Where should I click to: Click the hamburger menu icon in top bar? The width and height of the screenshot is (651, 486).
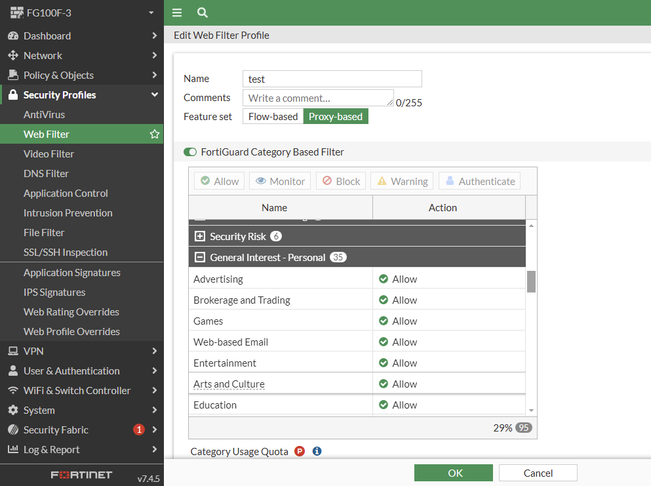pos(177,12)
